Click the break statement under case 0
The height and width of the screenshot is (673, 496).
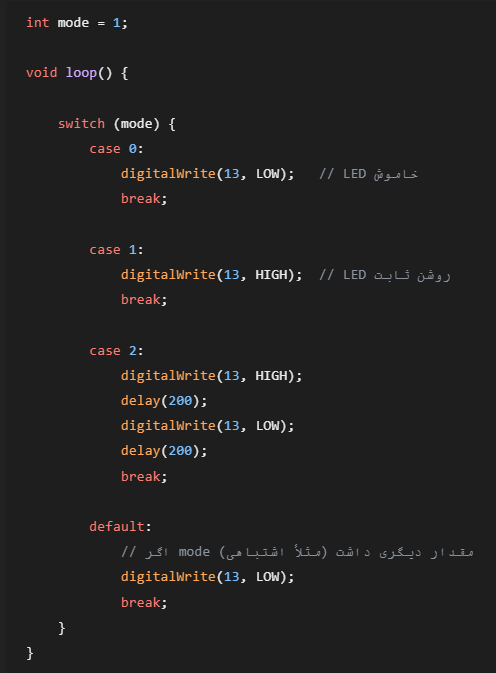[x=144, y=199]
